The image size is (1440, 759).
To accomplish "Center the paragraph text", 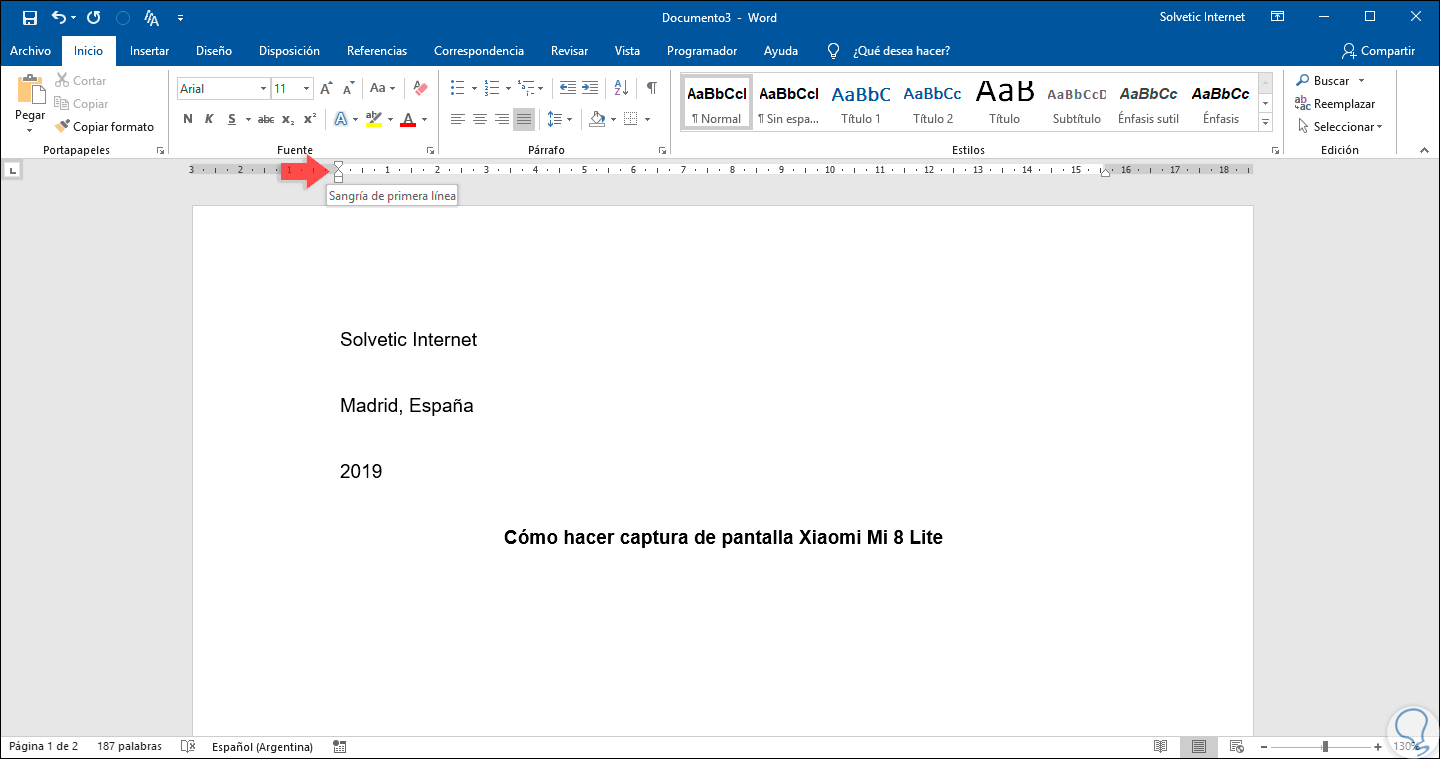I will pos(480,119).
